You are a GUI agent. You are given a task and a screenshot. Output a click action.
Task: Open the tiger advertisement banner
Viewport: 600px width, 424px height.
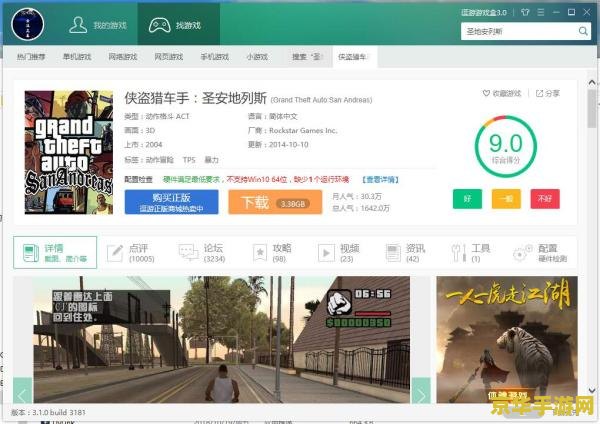pos(507,339)
